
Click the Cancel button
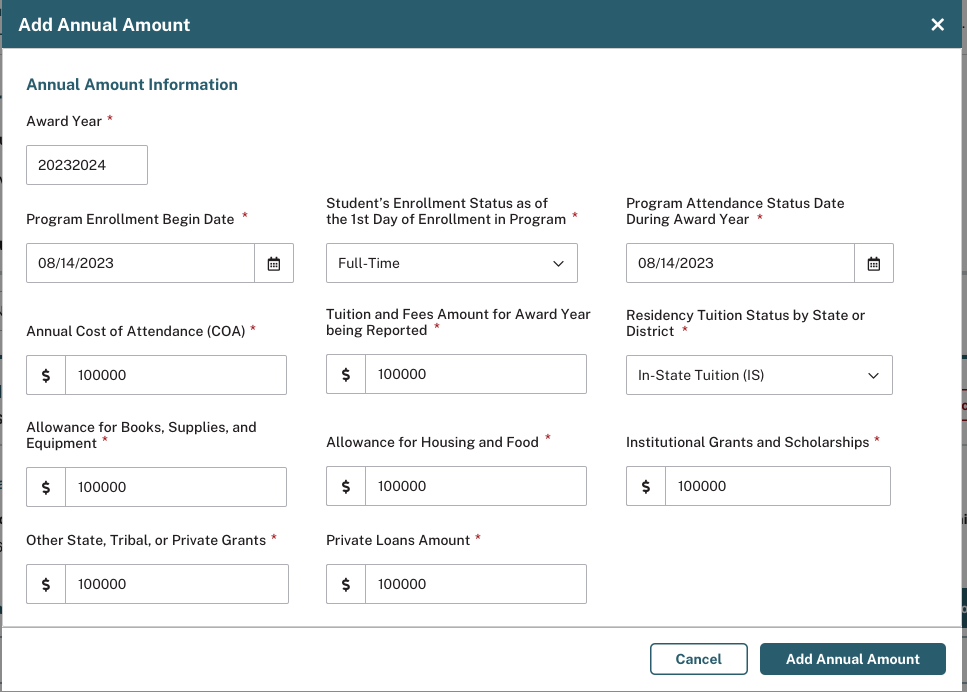[x=699, y=659]
